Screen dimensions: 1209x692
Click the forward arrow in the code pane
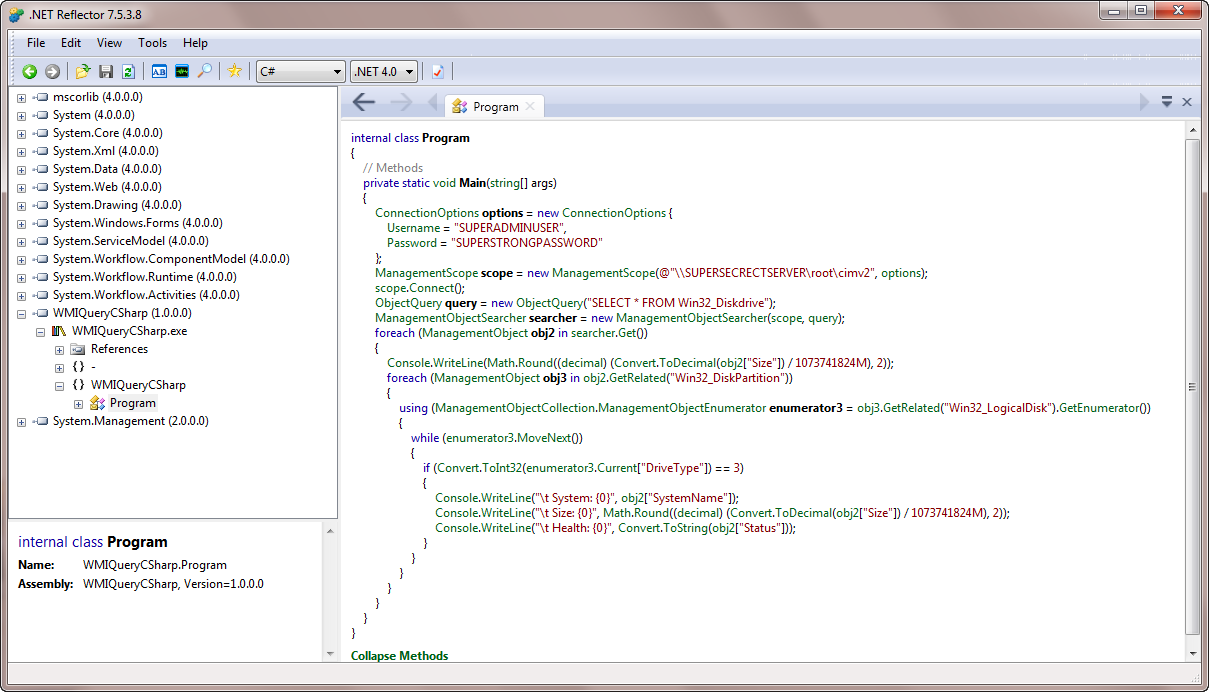(x=401, y=102)
